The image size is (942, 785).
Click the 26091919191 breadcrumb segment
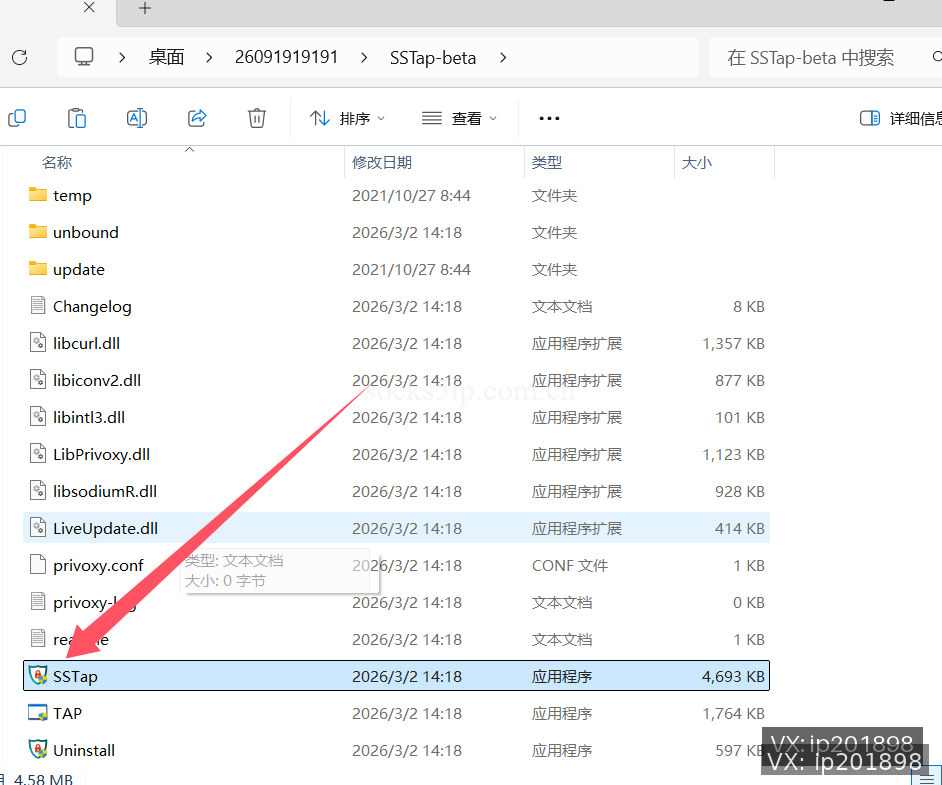[287, 57]
